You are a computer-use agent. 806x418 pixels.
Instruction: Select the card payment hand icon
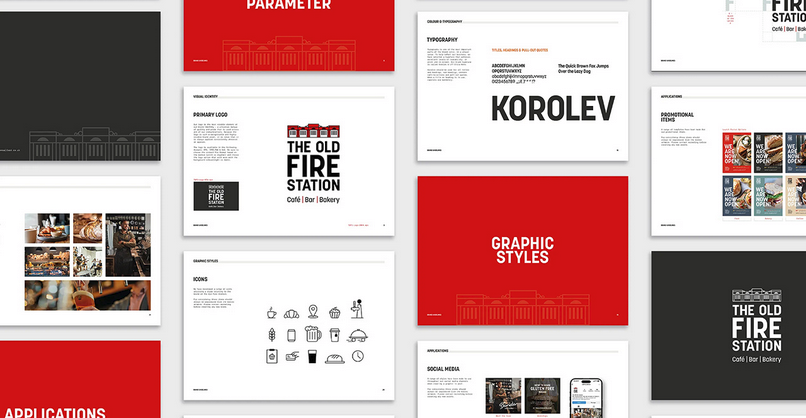(291, 356)
